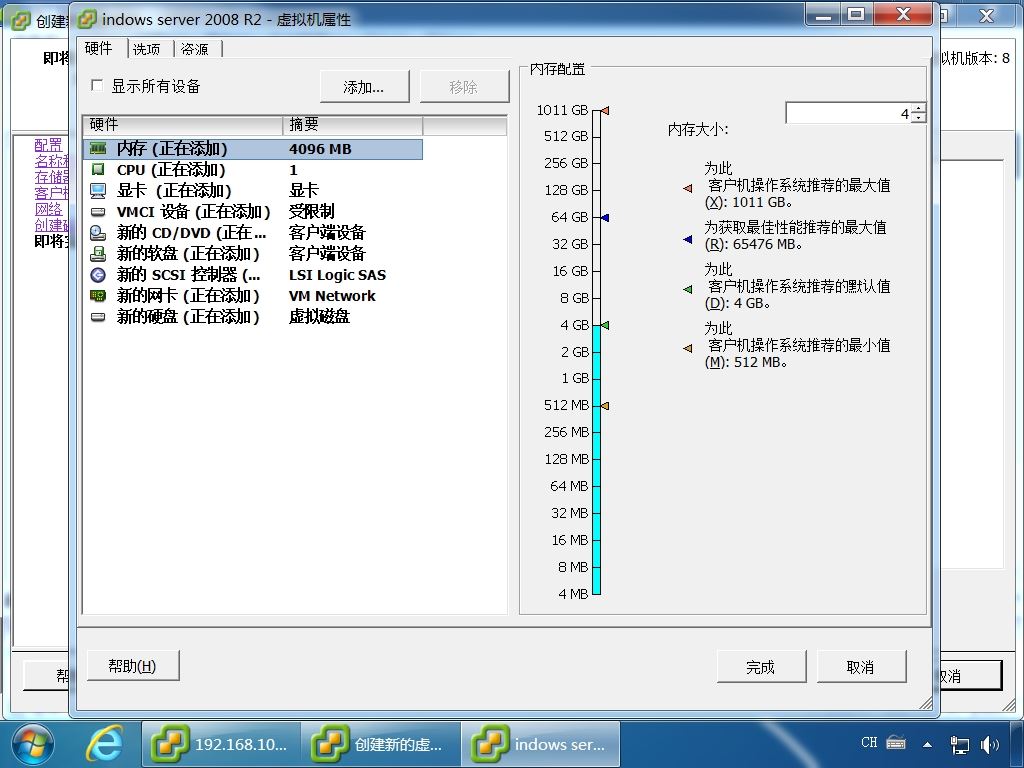Click the new hard disk (硬盘) icon
The height and width of the screenshot is (768, 1024).
98,317
